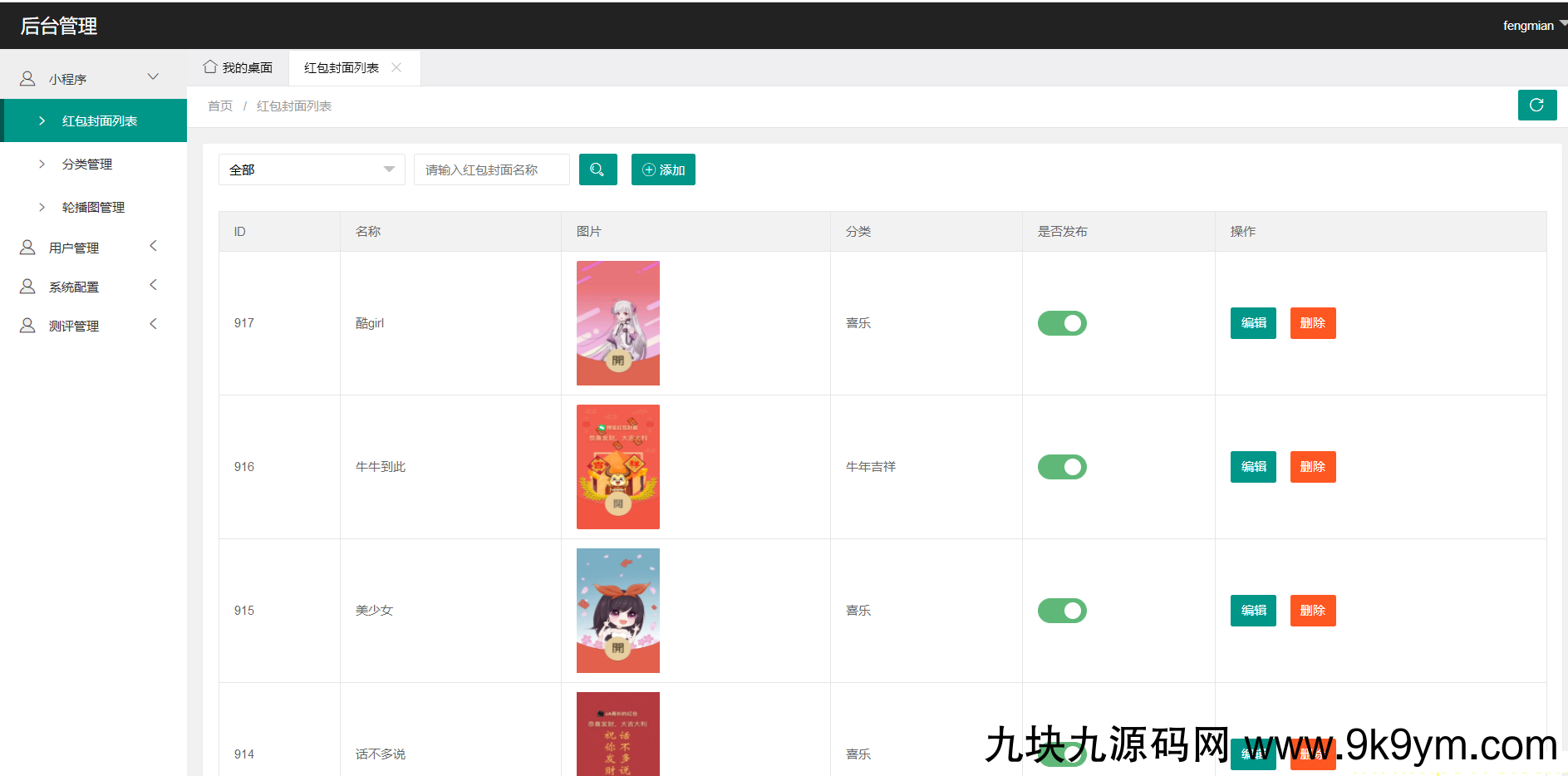Click the user icon beside 小程序

point(27,79)
